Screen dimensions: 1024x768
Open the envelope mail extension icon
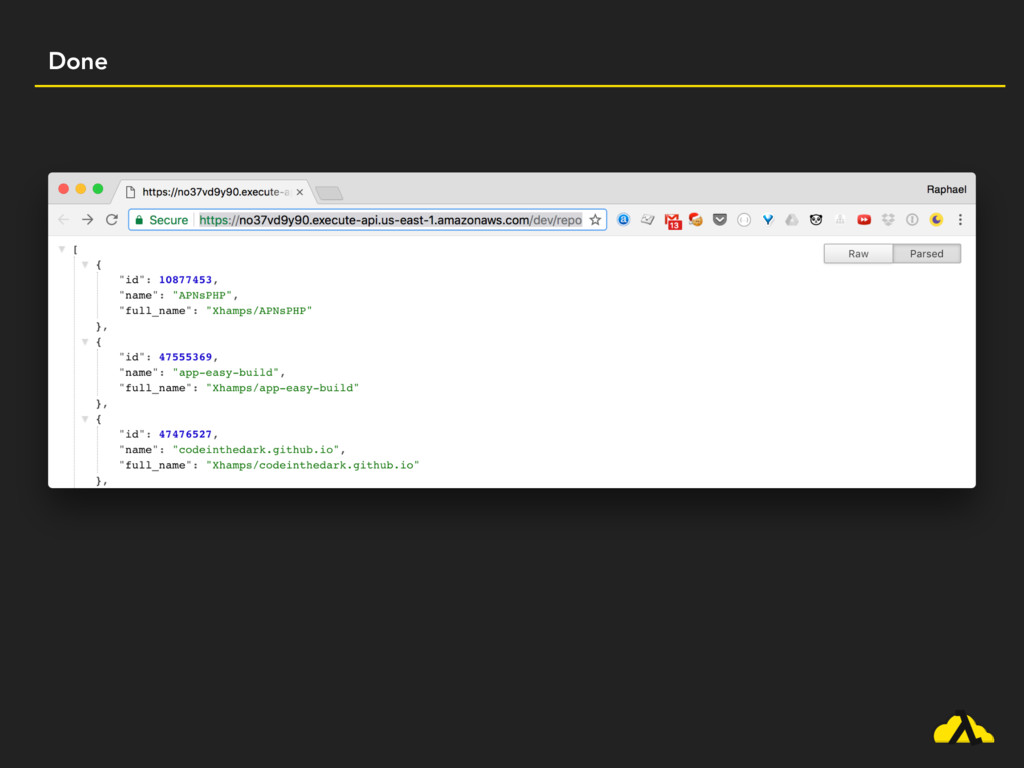(647, 220)
